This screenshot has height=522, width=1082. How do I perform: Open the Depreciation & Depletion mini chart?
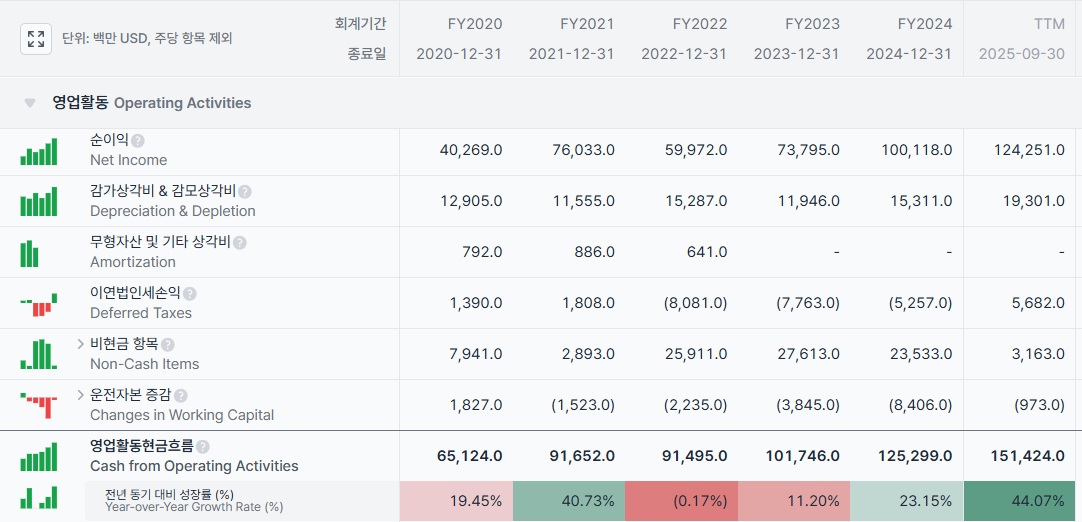pos(39,203)
